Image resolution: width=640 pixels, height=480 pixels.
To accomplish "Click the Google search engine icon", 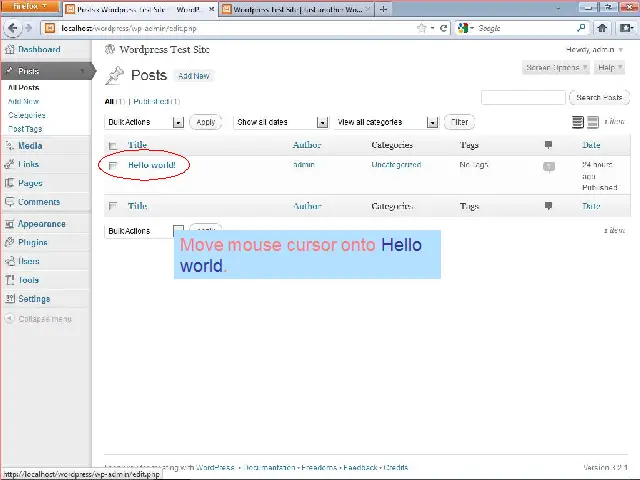I will pos(463,28).
